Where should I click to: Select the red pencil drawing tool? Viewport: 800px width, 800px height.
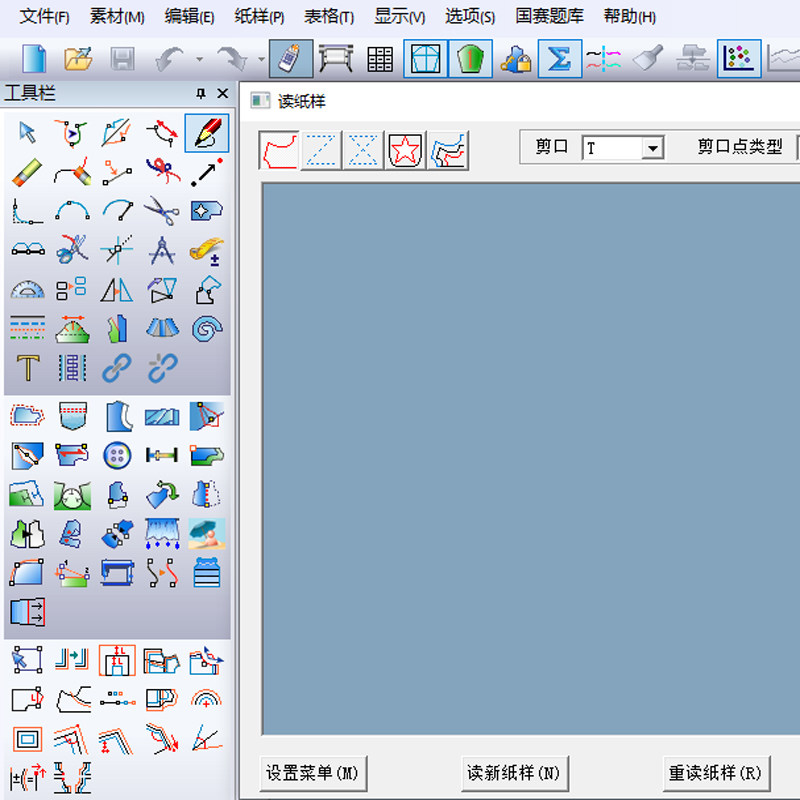(207, 133)
